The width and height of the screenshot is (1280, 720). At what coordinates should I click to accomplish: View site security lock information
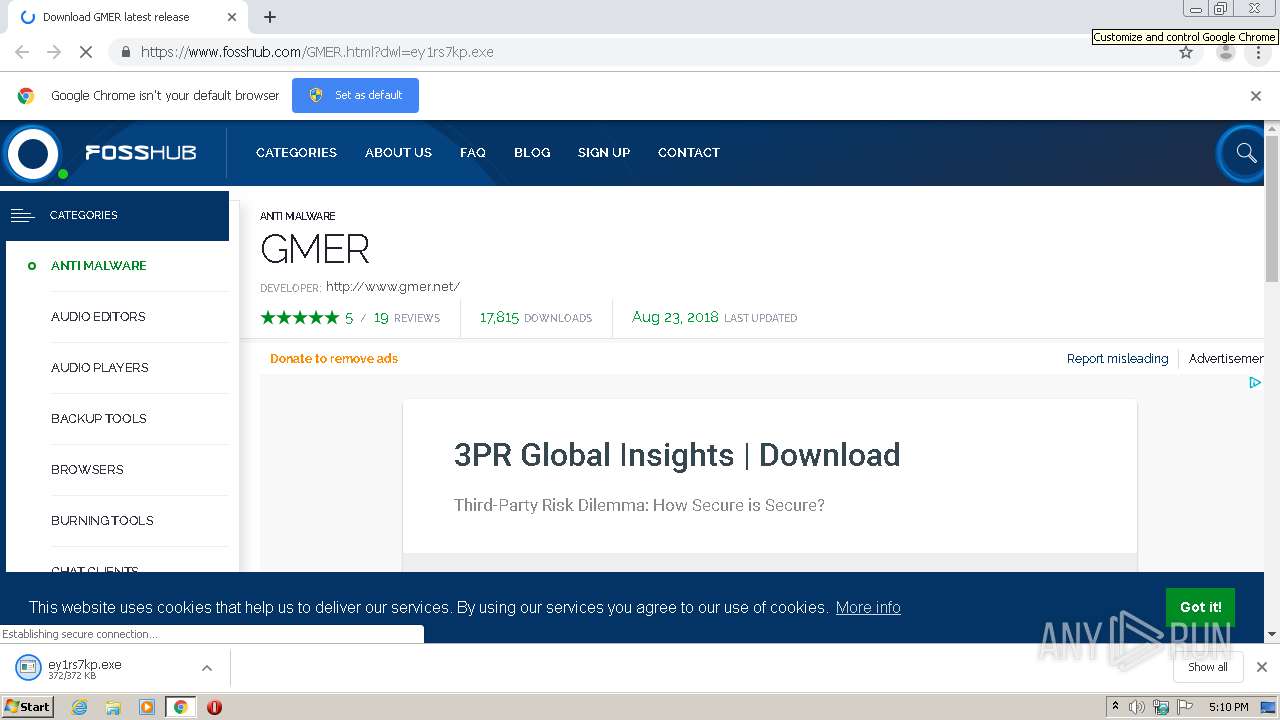(x=126, y=52)
